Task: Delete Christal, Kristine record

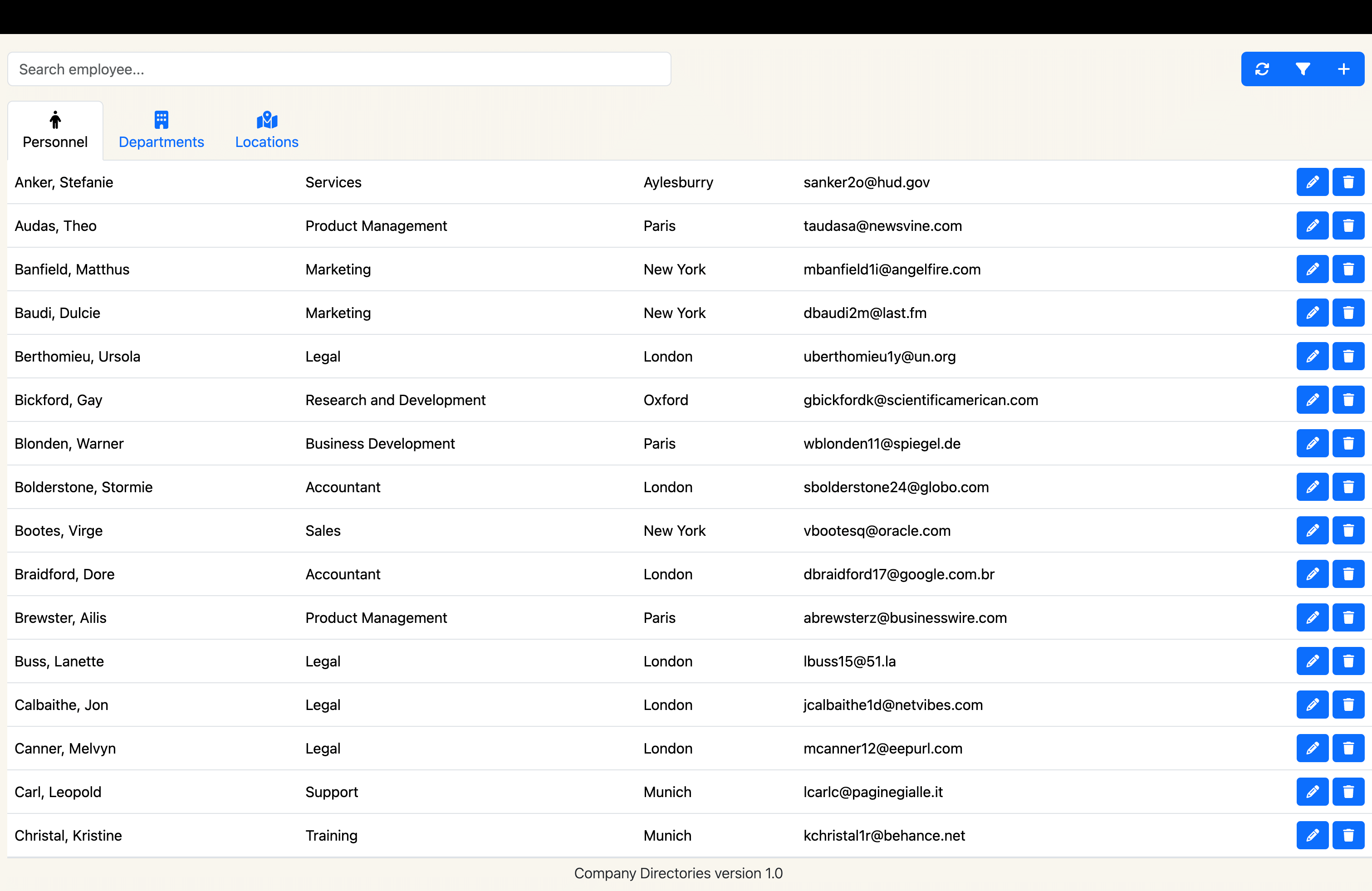Action: (x=1348, y=835)
